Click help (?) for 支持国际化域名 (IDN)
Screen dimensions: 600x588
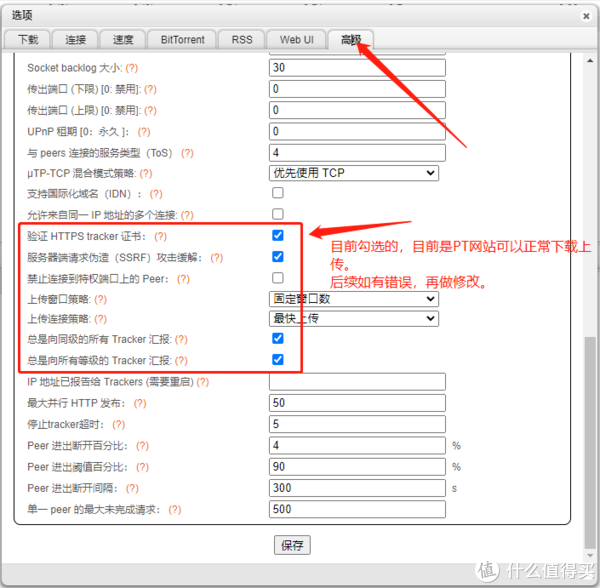coord(156,194)
